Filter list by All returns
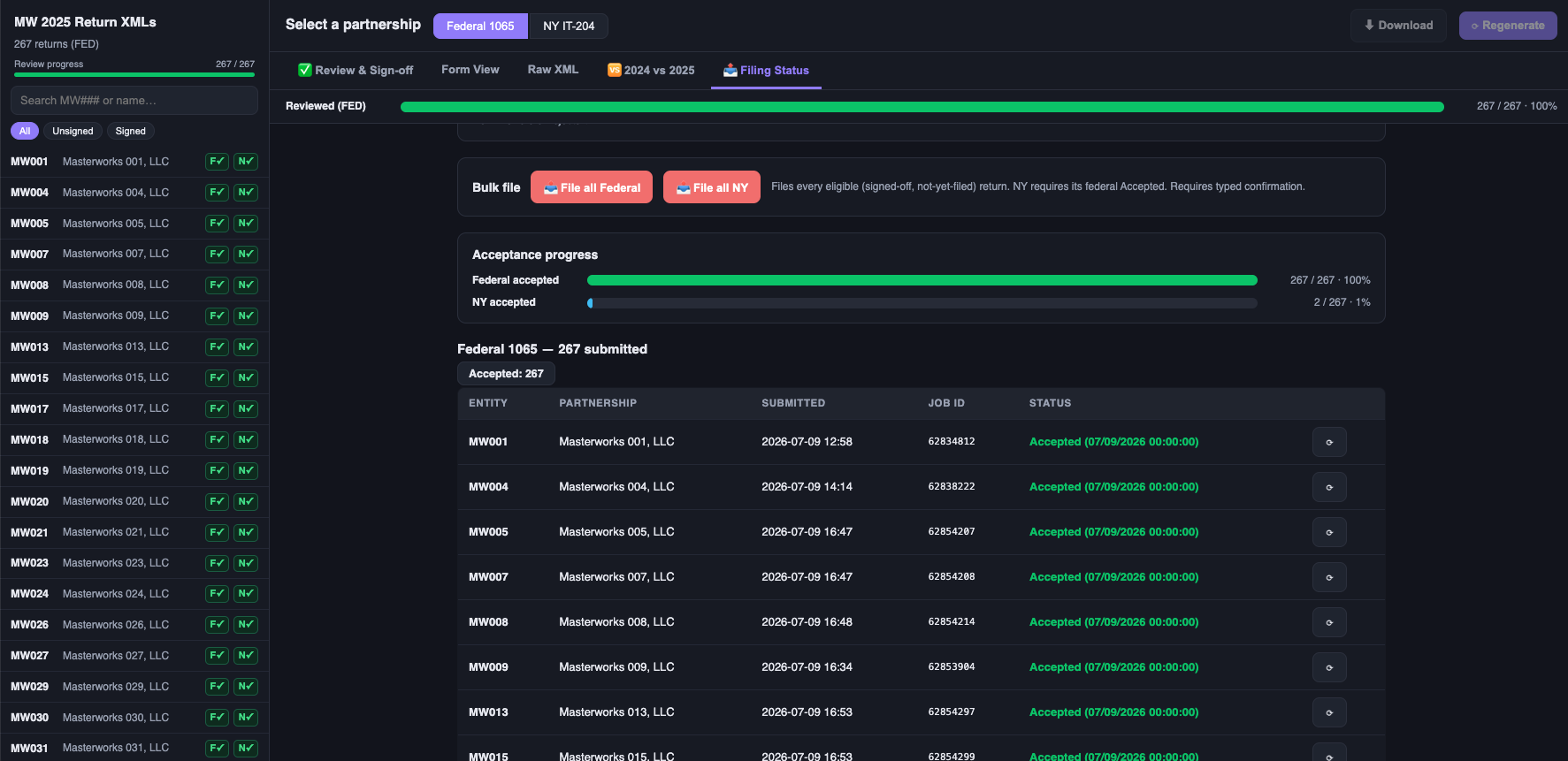Screen dimensions: 1568x761 25,131
